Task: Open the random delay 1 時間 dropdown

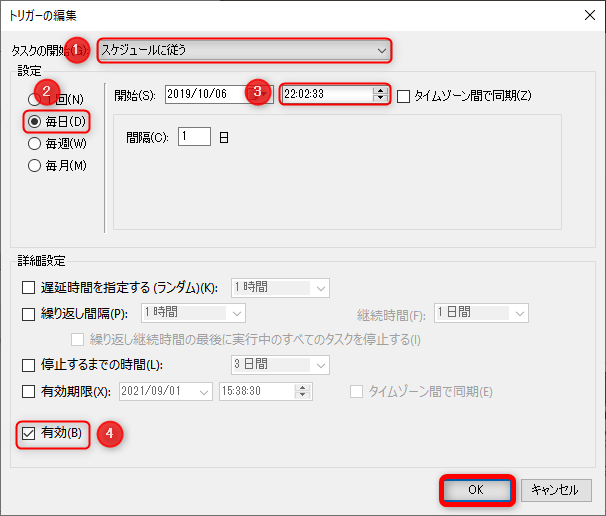Action: 280,288
